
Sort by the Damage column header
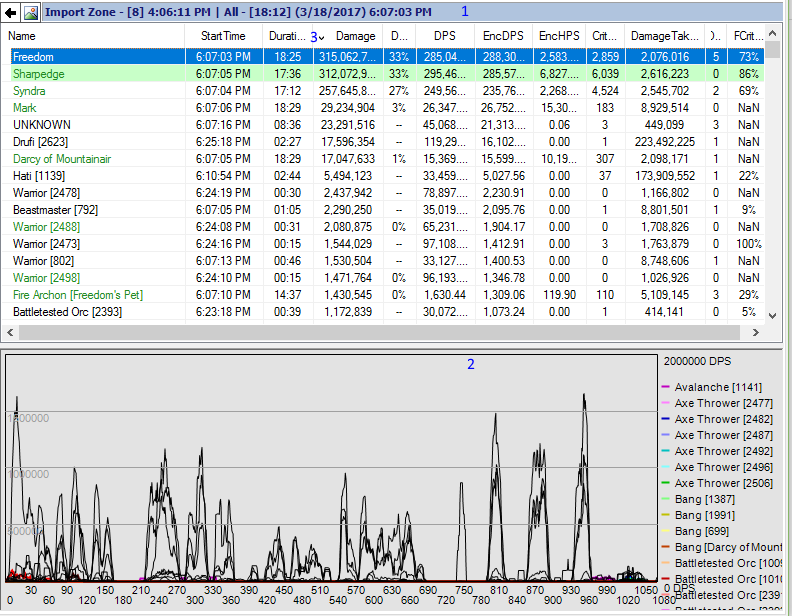(x=355, y=36)
